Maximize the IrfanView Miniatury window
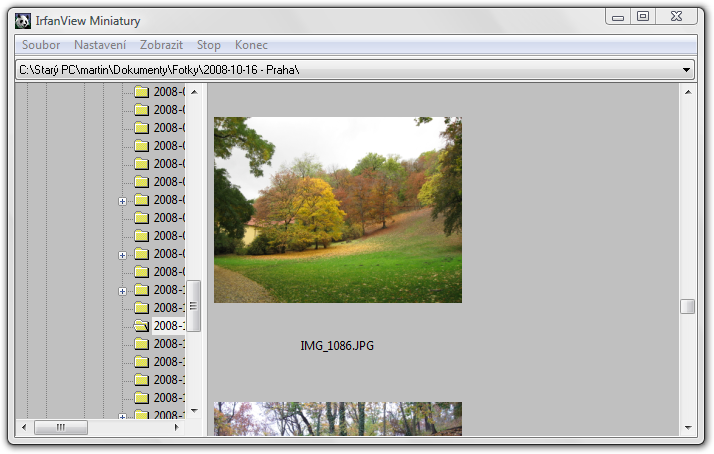The image size is (714, 454). [643, 16]
